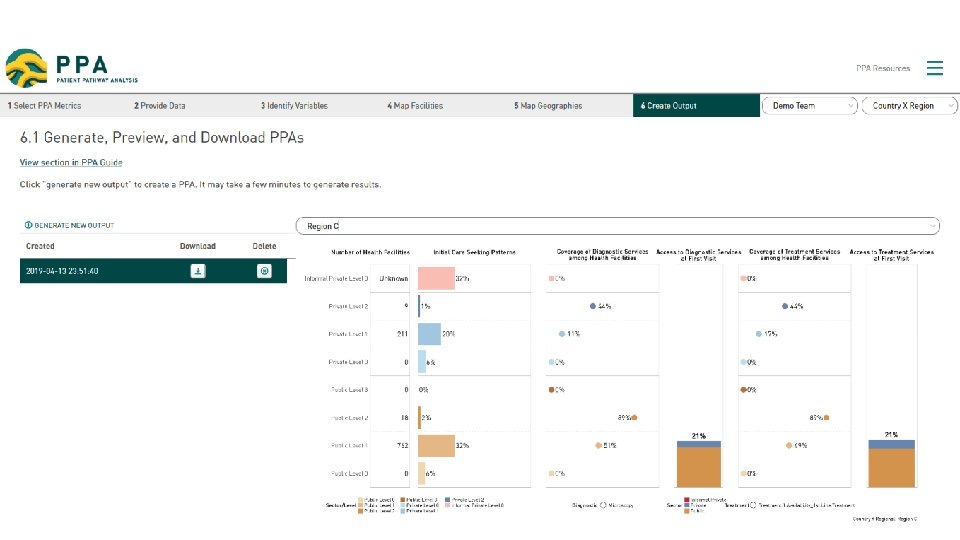Open the Region C dropdown
Image resolution: width=960 pixels, height=540 pixels.
point(618,226)
